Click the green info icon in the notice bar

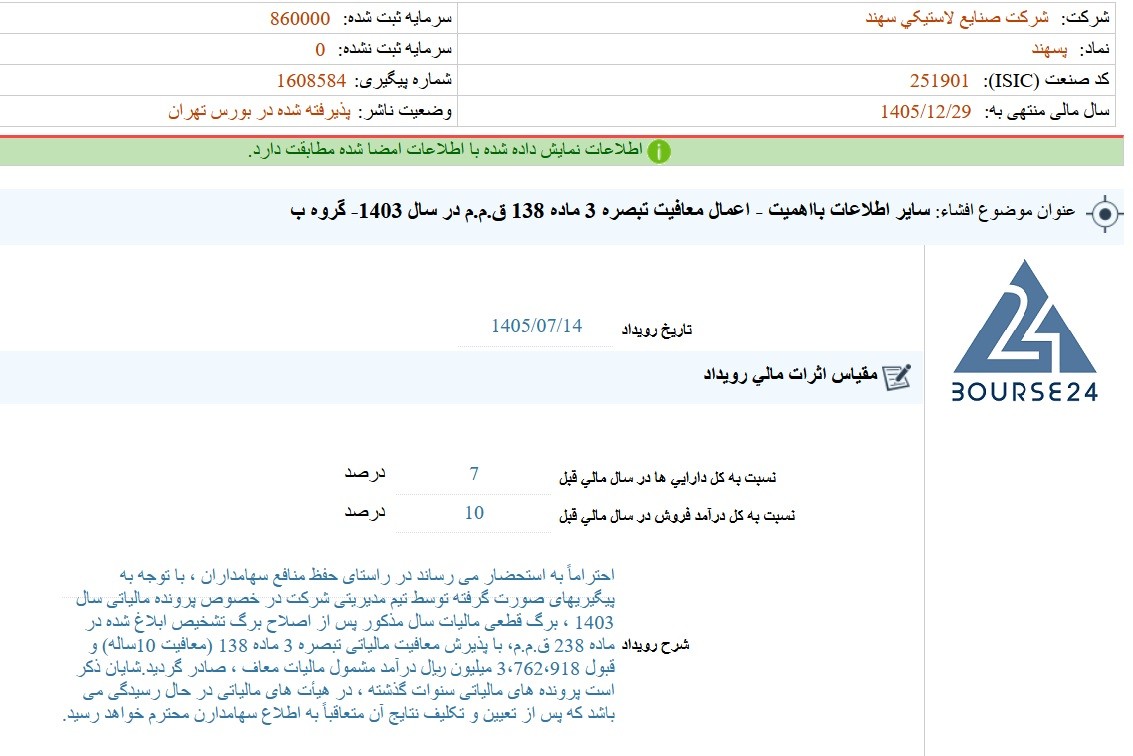658,151
